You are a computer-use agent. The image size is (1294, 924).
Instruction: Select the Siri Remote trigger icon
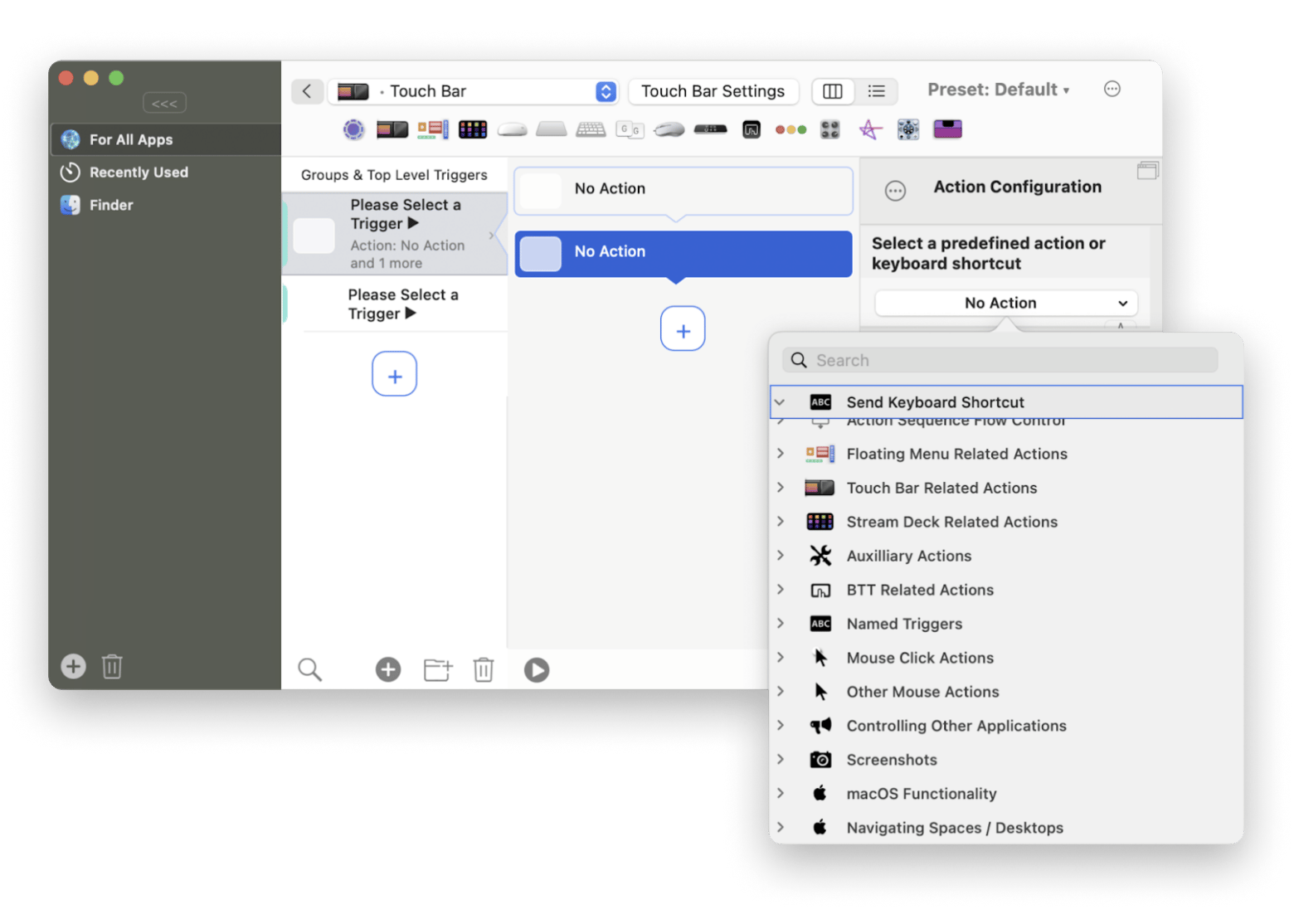711,129
